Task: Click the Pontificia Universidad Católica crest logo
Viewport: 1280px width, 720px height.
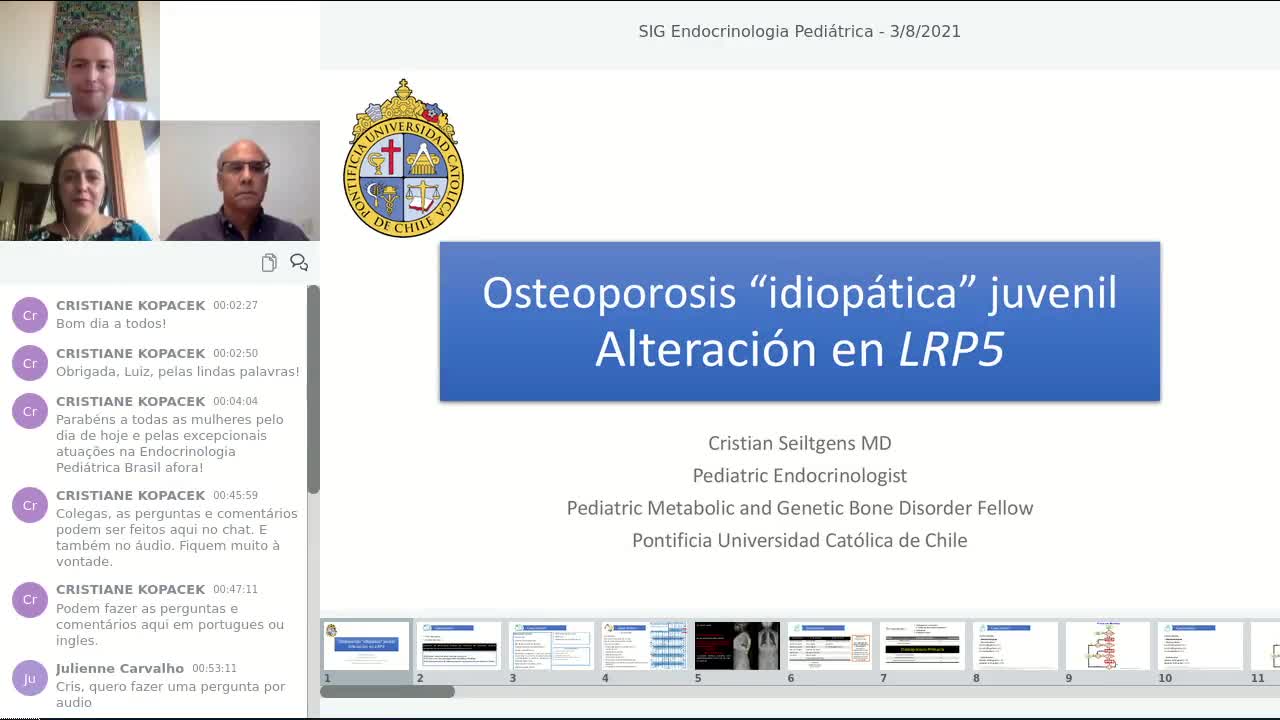Action: coord(404,158)
